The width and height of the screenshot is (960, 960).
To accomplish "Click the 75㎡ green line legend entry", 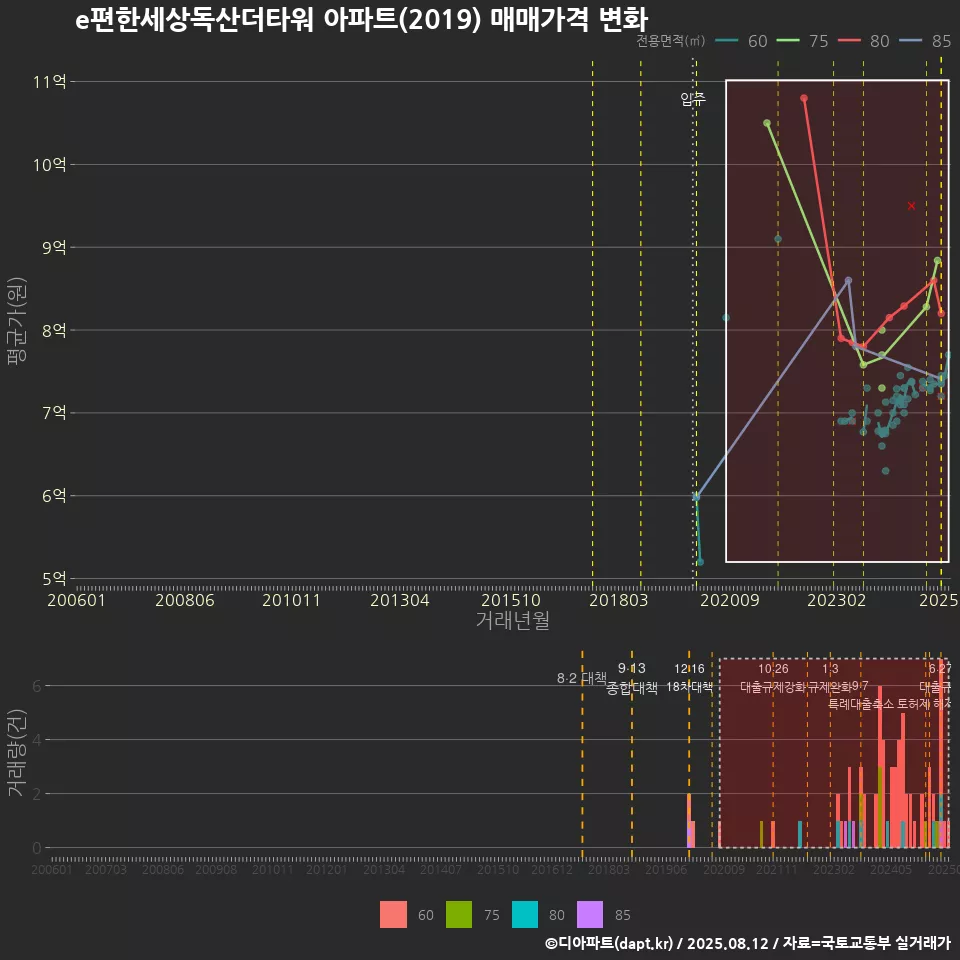I will point(802,41).
